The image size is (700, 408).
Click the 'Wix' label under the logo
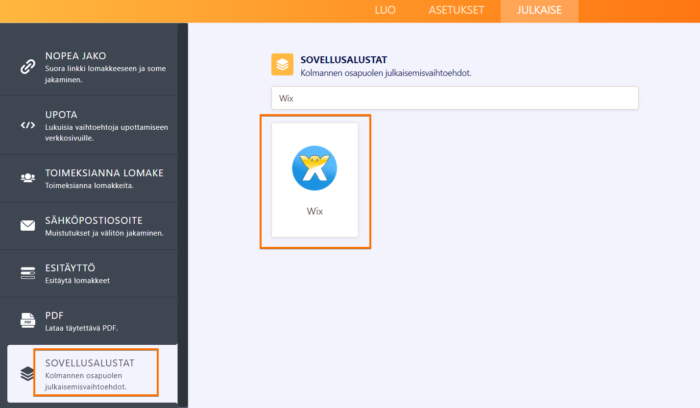click(315, 211)
